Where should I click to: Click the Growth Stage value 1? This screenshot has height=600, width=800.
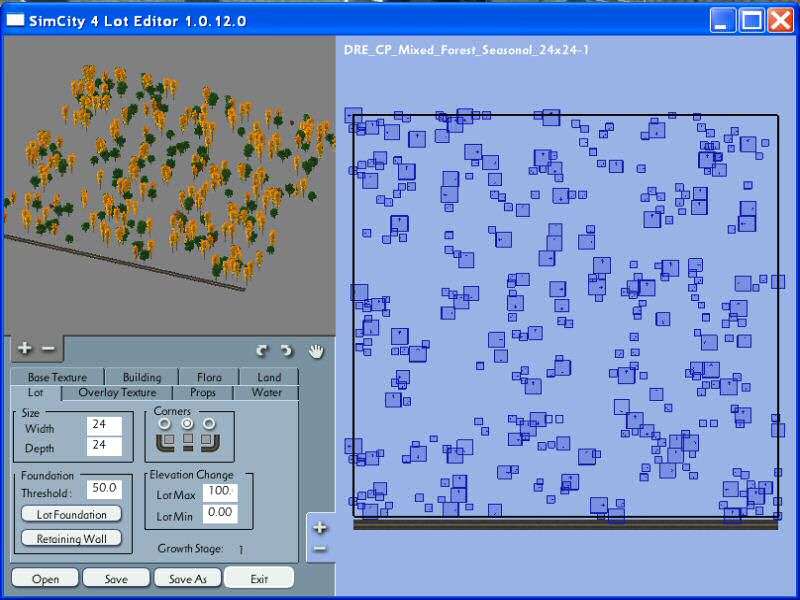[x=241, y=549]
